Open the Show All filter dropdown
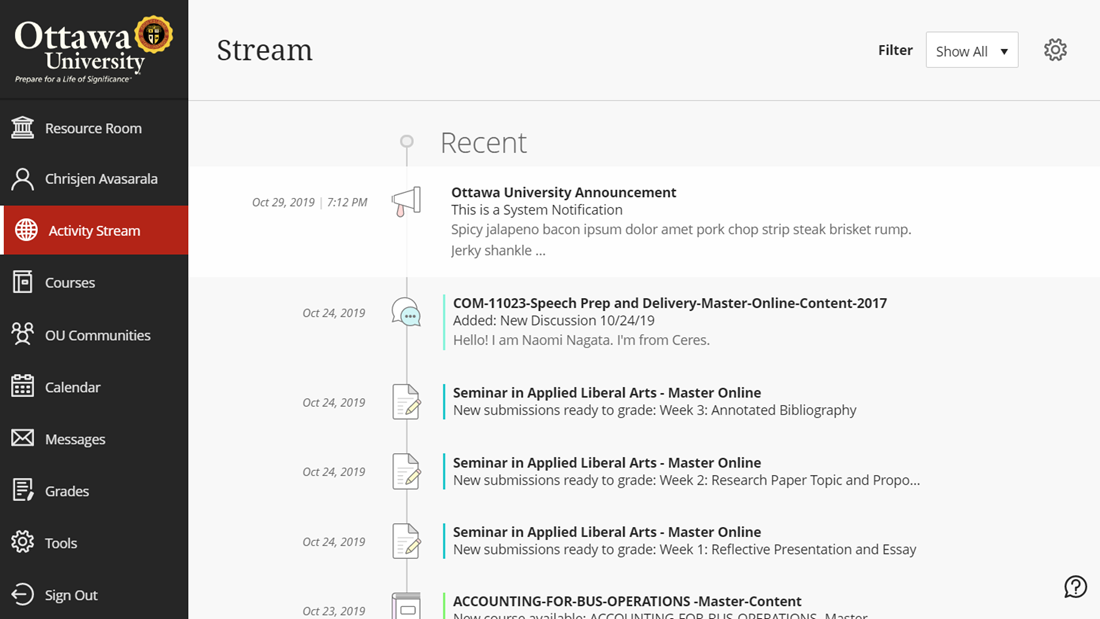This screenshot has height=619, width=1100. click(x=972, y=50)
